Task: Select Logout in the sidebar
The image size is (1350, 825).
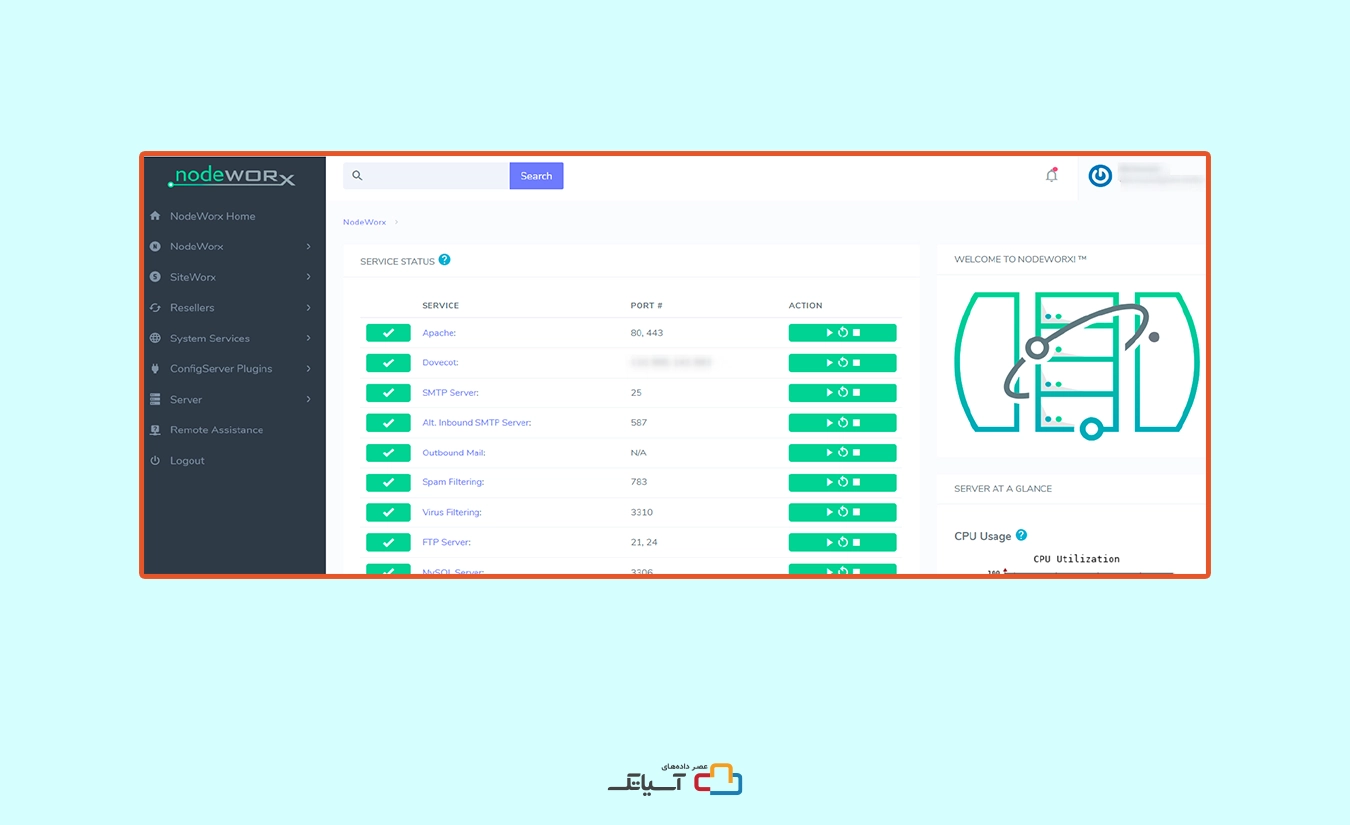Action: pyautogui.click(x=187, y=461)
